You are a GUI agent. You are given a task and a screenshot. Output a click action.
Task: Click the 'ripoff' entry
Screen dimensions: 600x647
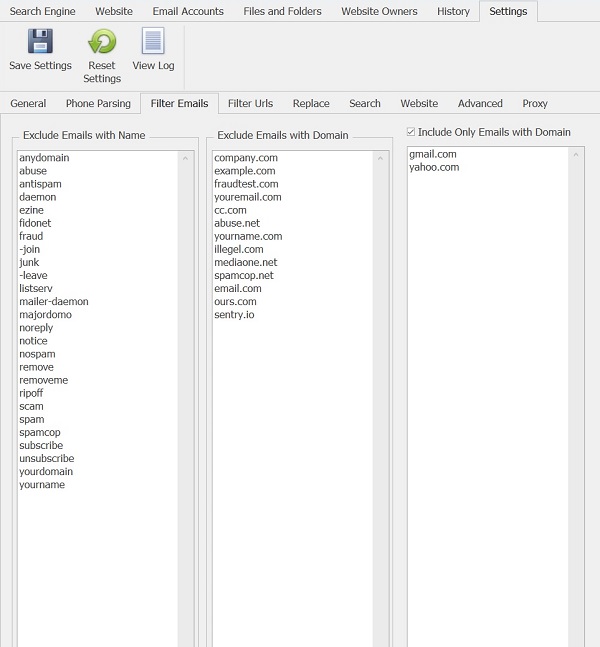(31, 393)
